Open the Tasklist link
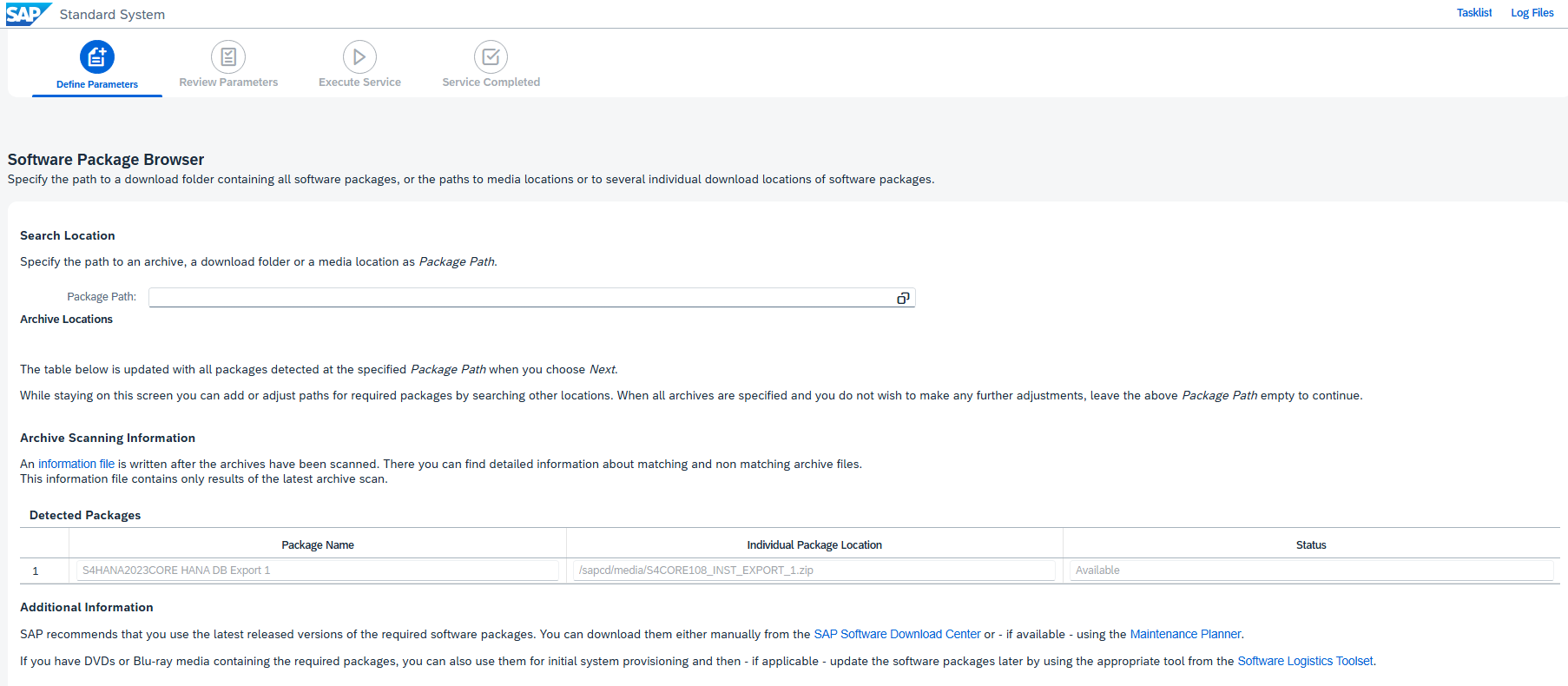 pyautogui.click(x=1474, y=13)
